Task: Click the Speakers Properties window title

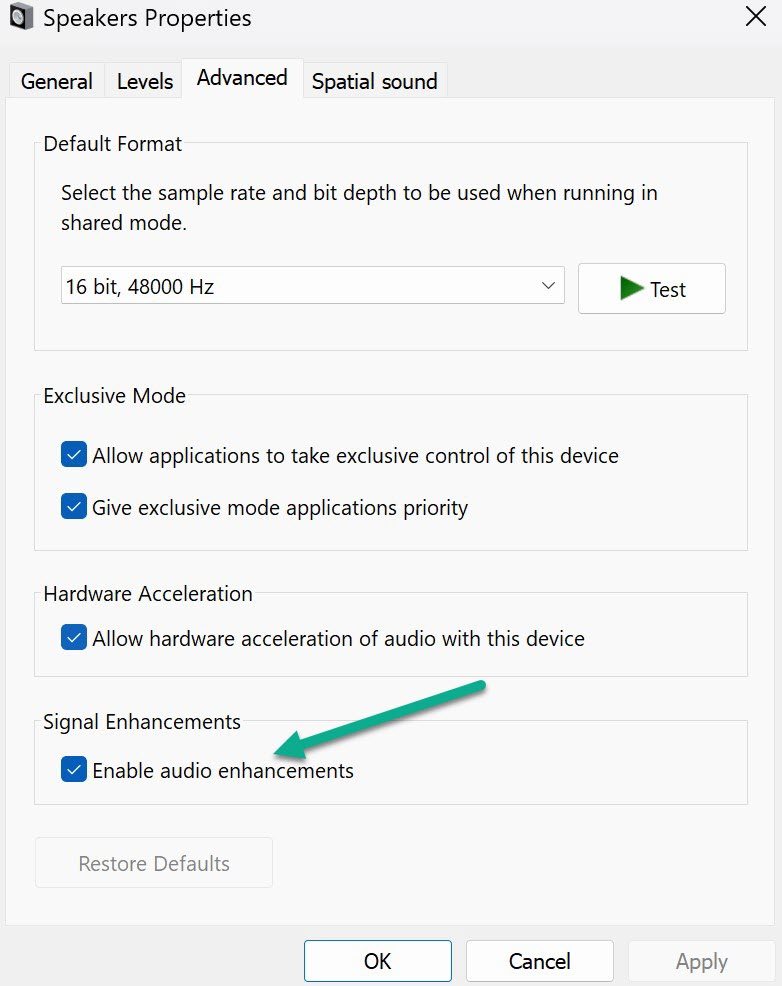Action: tap(147, 18)
